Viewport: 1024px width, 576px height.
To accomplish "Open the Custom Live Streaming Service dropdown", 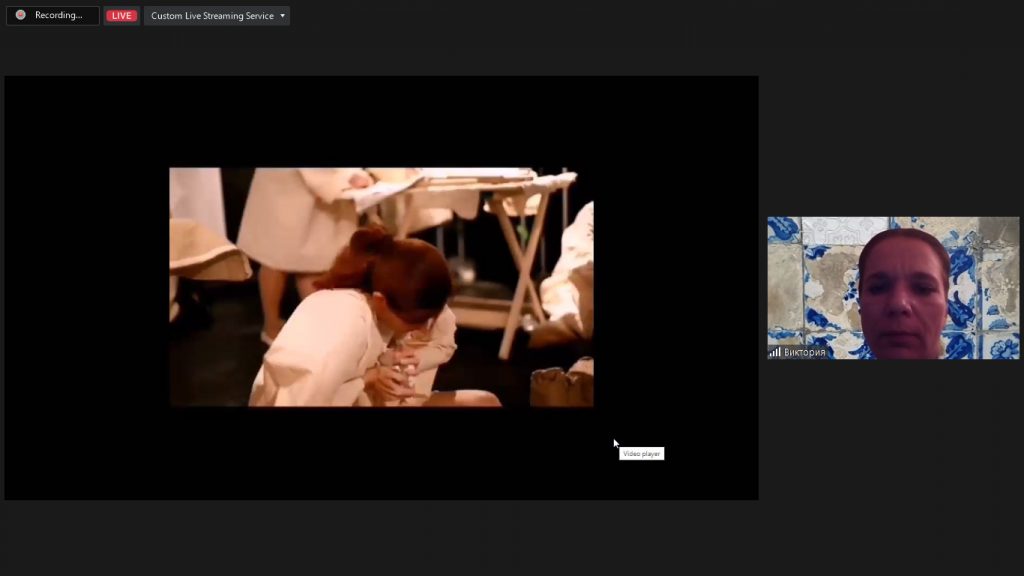I will [x=217, y=16].
